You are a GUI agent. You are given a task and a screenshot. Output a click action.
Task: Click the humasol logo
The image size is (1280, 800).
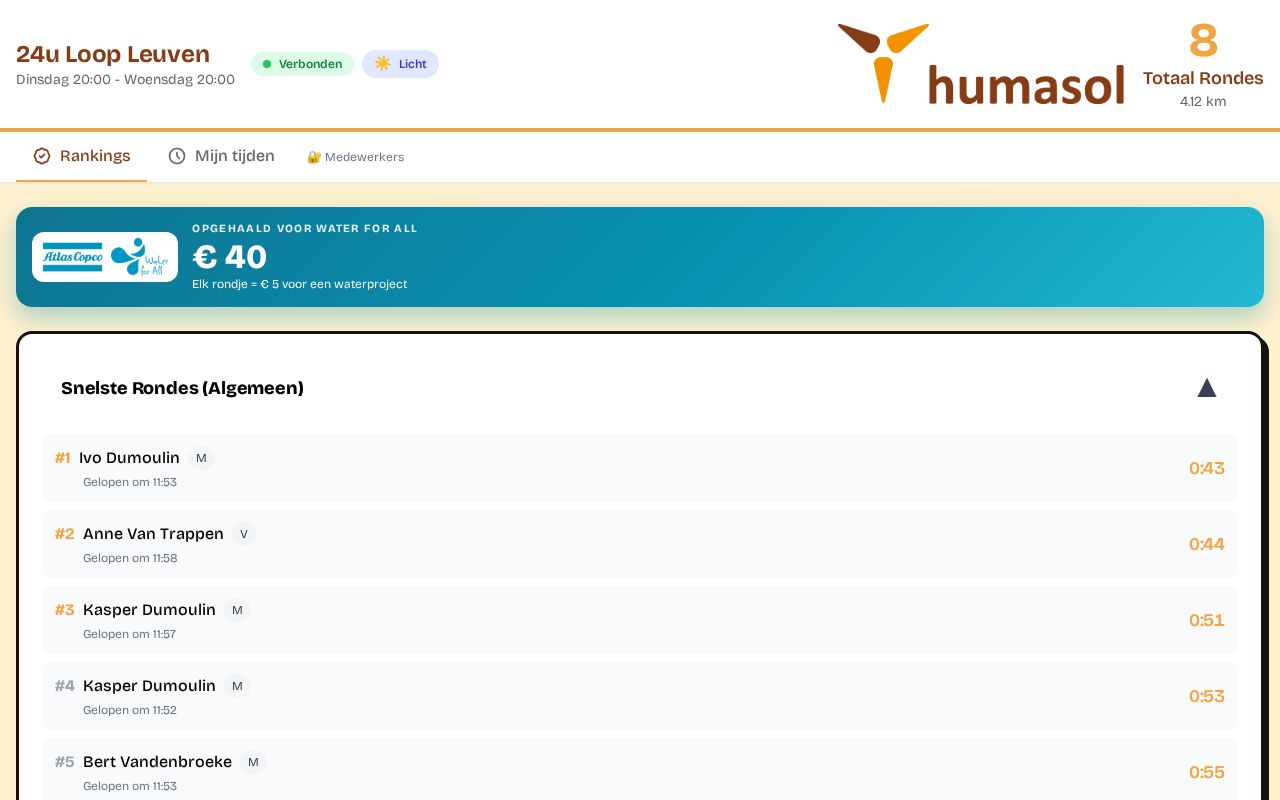pyautogui.click(x=981, y=64)
